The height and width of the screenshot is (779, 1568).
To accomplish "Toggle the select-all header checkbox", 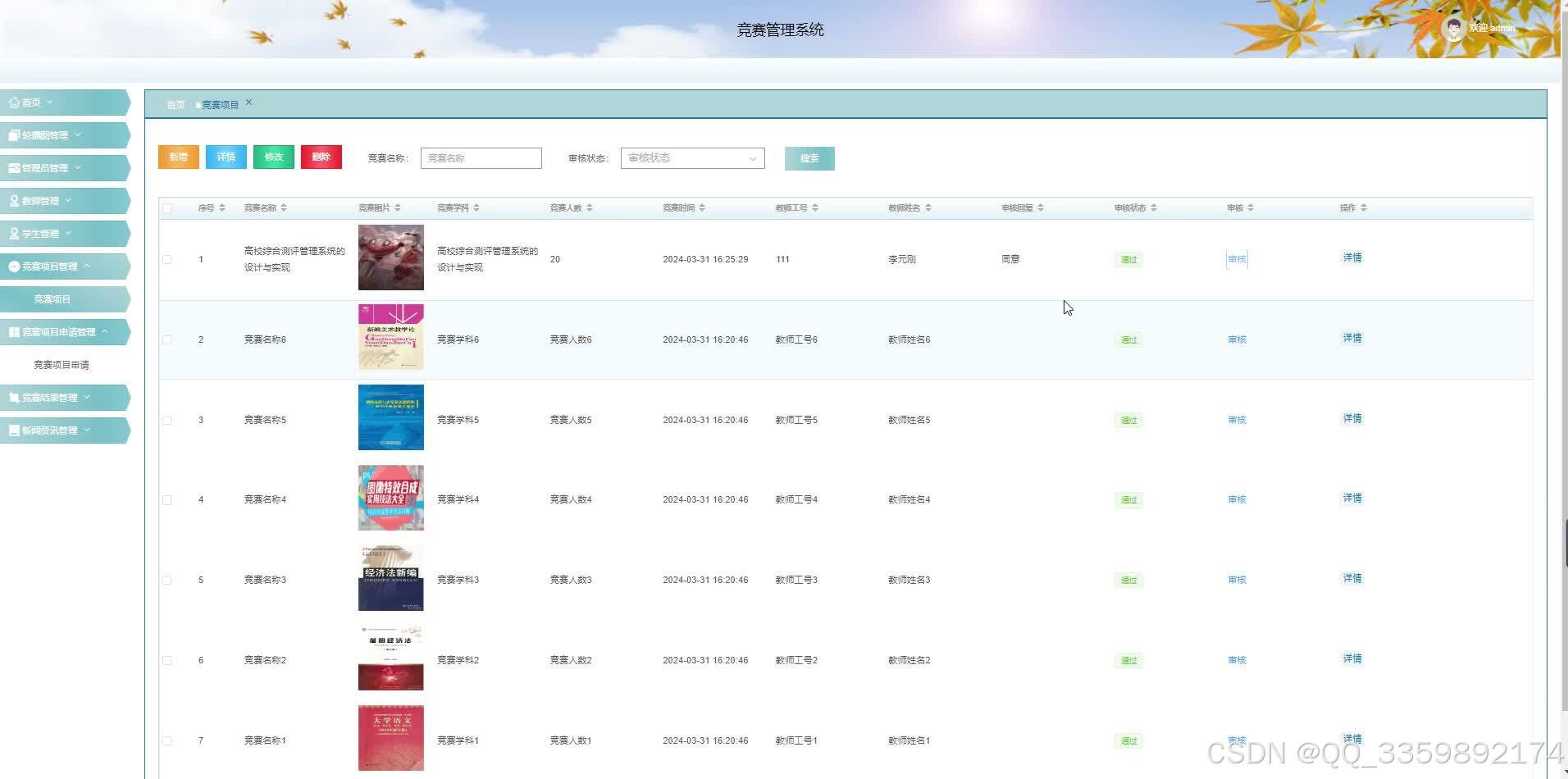I will pos(167,208).
